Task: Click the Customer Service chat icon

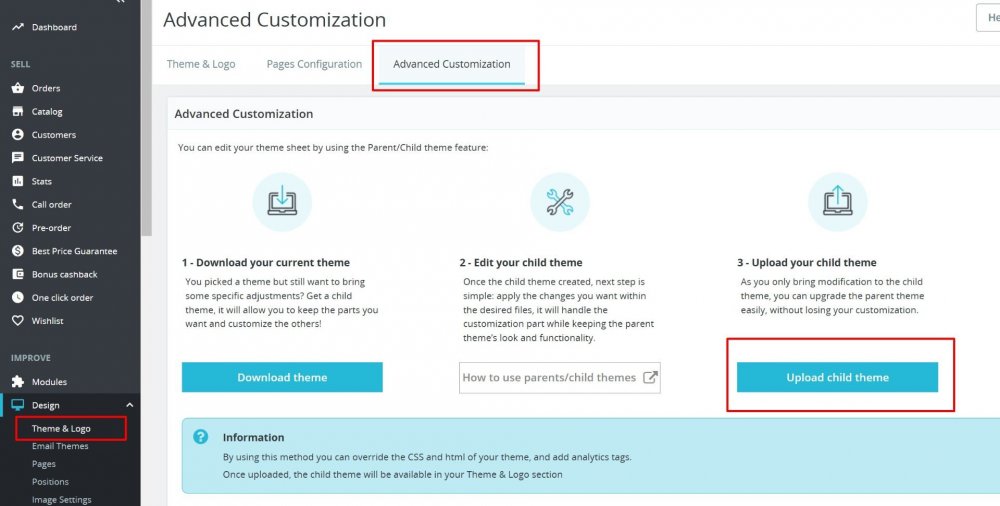Action: (18, 158)
